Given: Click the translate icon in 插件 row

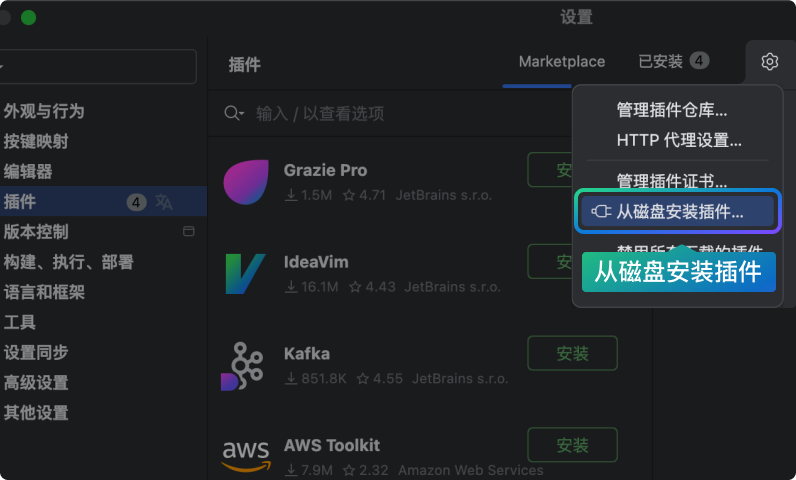Looking at the screenshot, I should pos(163,202).
